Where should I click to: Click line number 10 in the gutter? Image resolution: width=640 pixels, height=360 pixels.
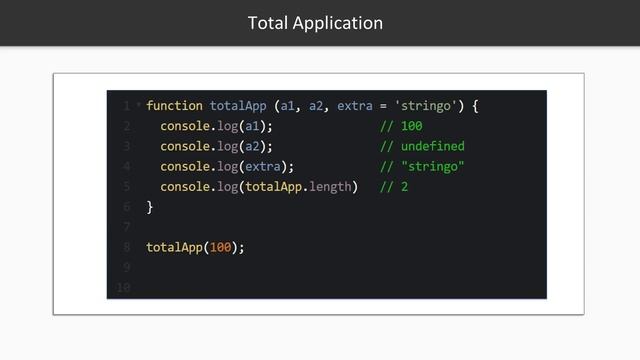click(x=123, y=288)
